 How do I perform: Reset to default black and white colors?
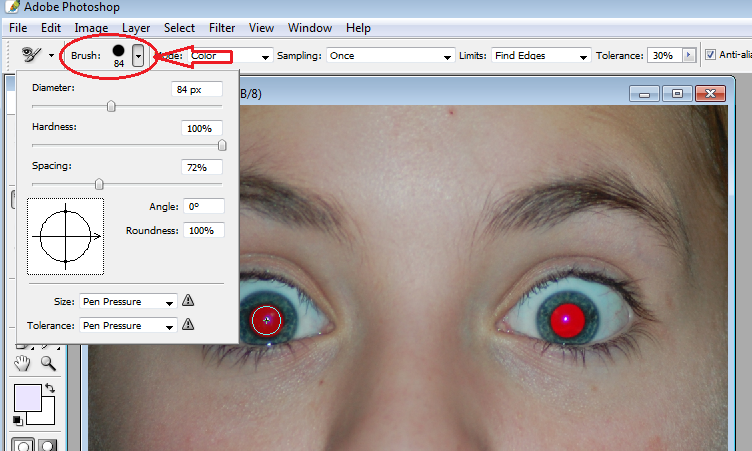[x=18, y=421]
